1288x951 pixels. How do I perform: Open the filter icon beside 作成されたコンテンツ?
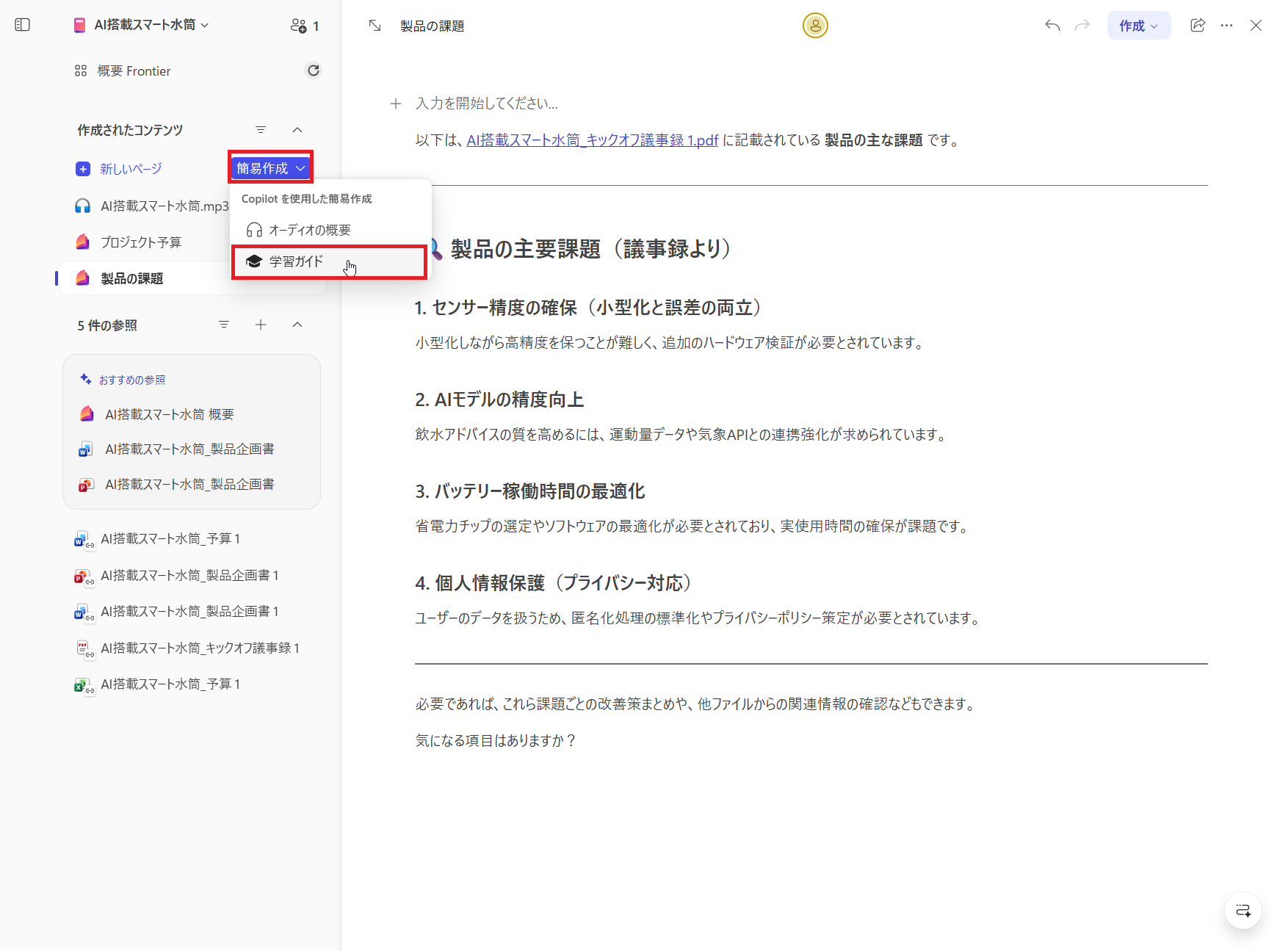[261, 129]
